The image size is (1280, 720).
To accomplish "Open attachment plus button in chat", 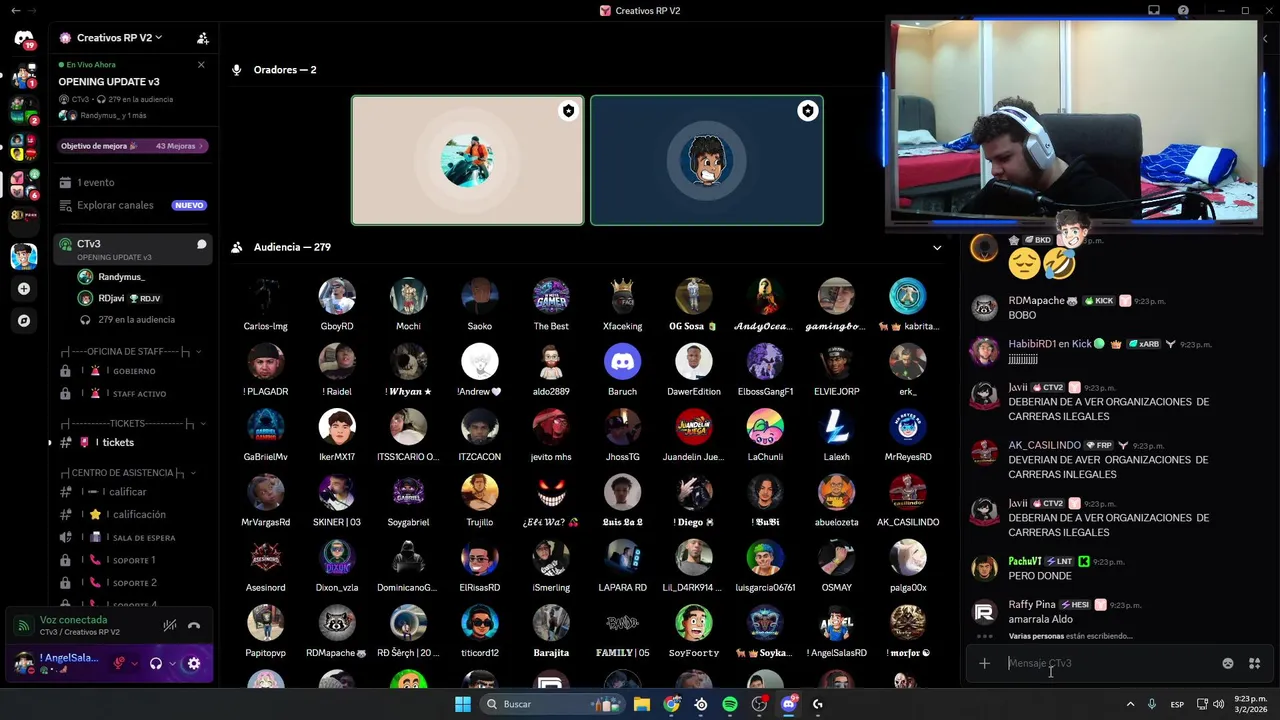I will click(984, 663).
